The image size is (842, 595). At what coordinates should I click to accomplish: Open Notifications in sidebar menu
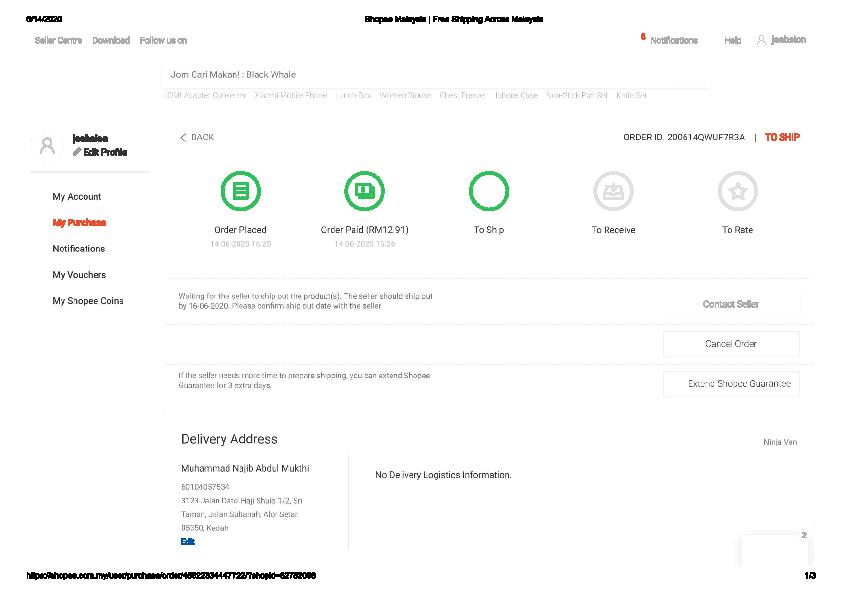click(78, 249)
